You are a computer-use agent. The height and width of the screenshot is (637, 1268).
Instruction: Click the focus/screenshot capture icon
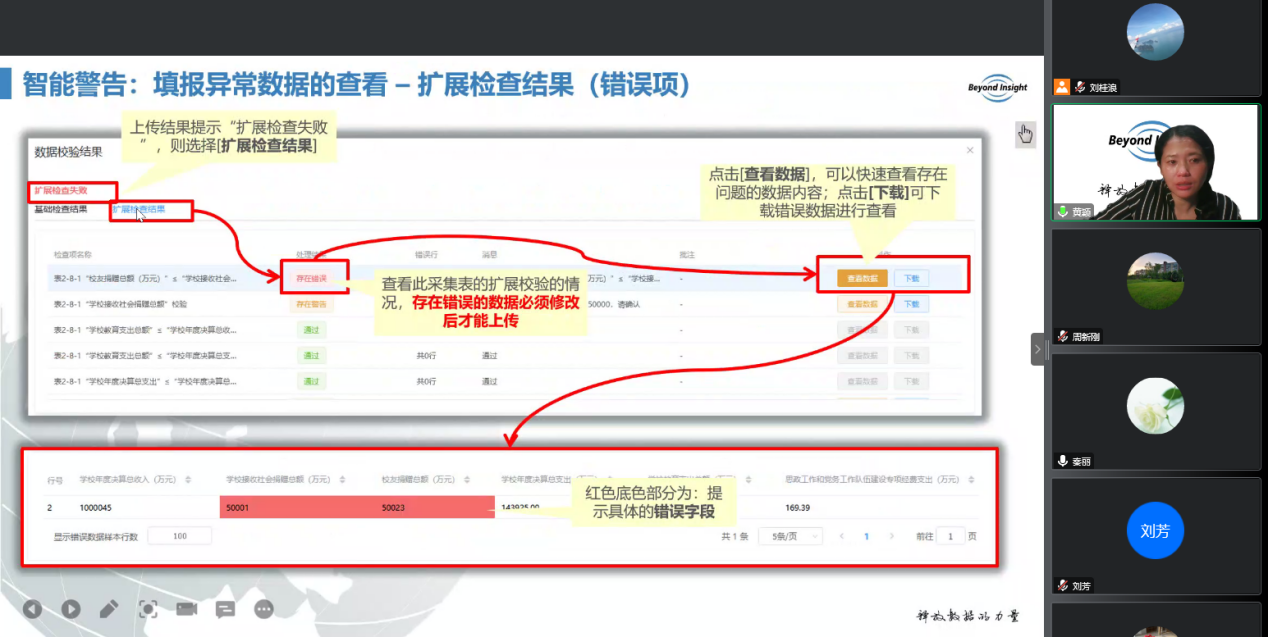148,608
